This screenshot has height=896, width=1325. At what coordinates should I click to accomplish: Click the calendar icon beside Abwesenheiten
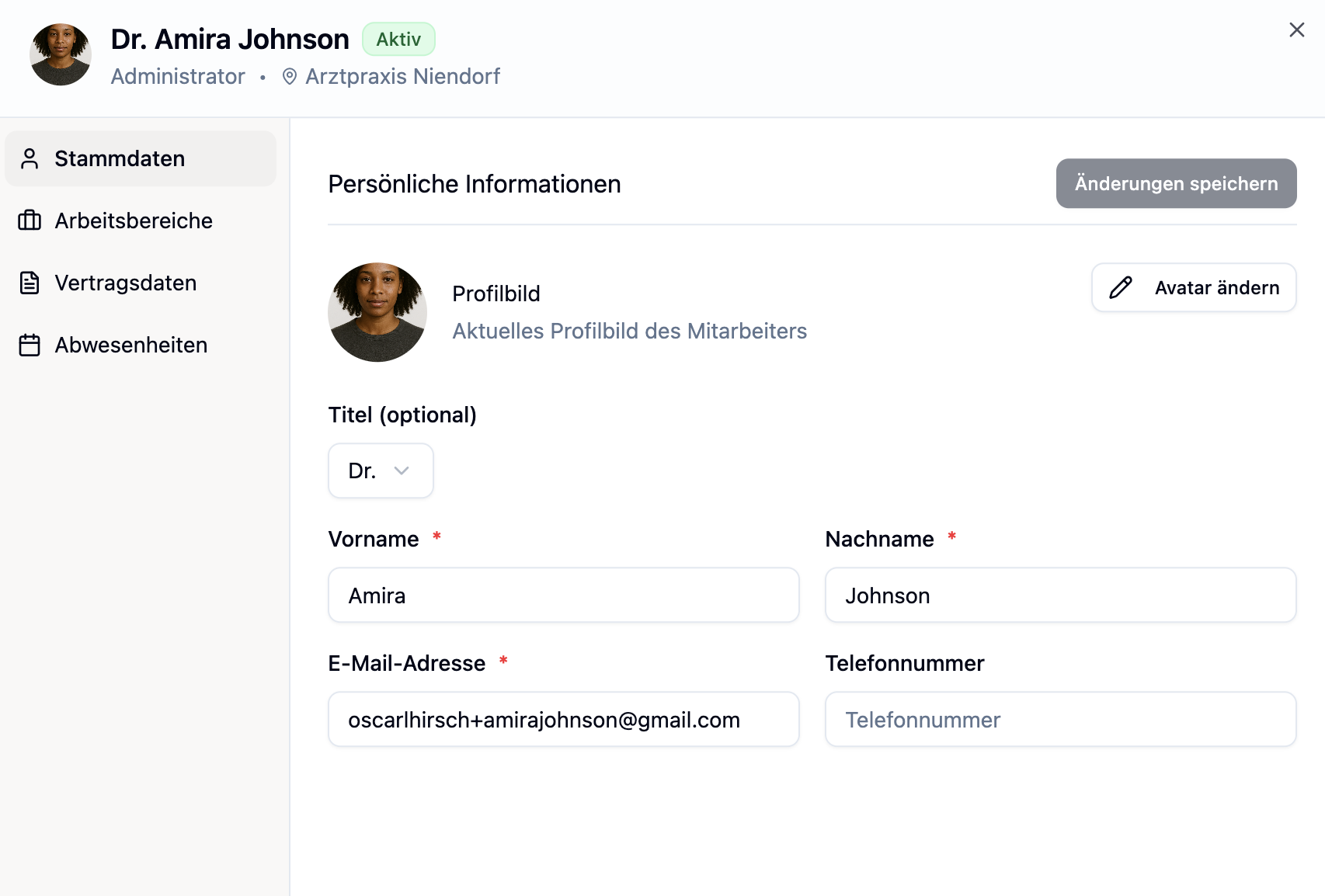(x=30, y=345)
